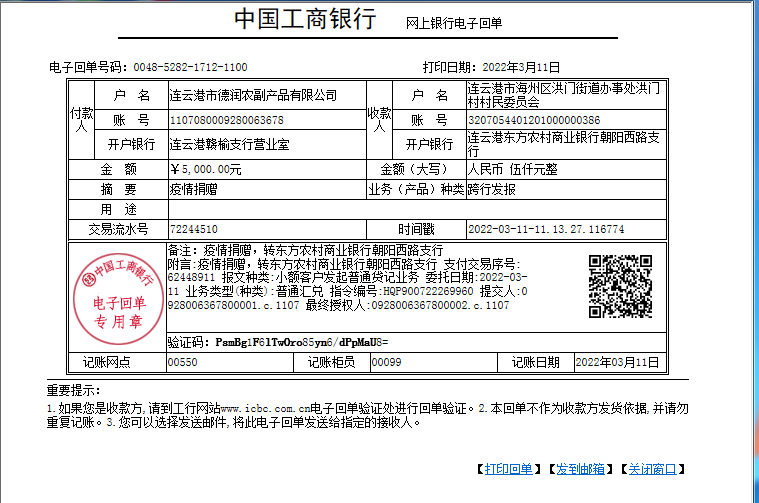Click the electronic receipt number 0048-5282-1712-1100
This screenshot has width=759, height=503.
(190, 67)
